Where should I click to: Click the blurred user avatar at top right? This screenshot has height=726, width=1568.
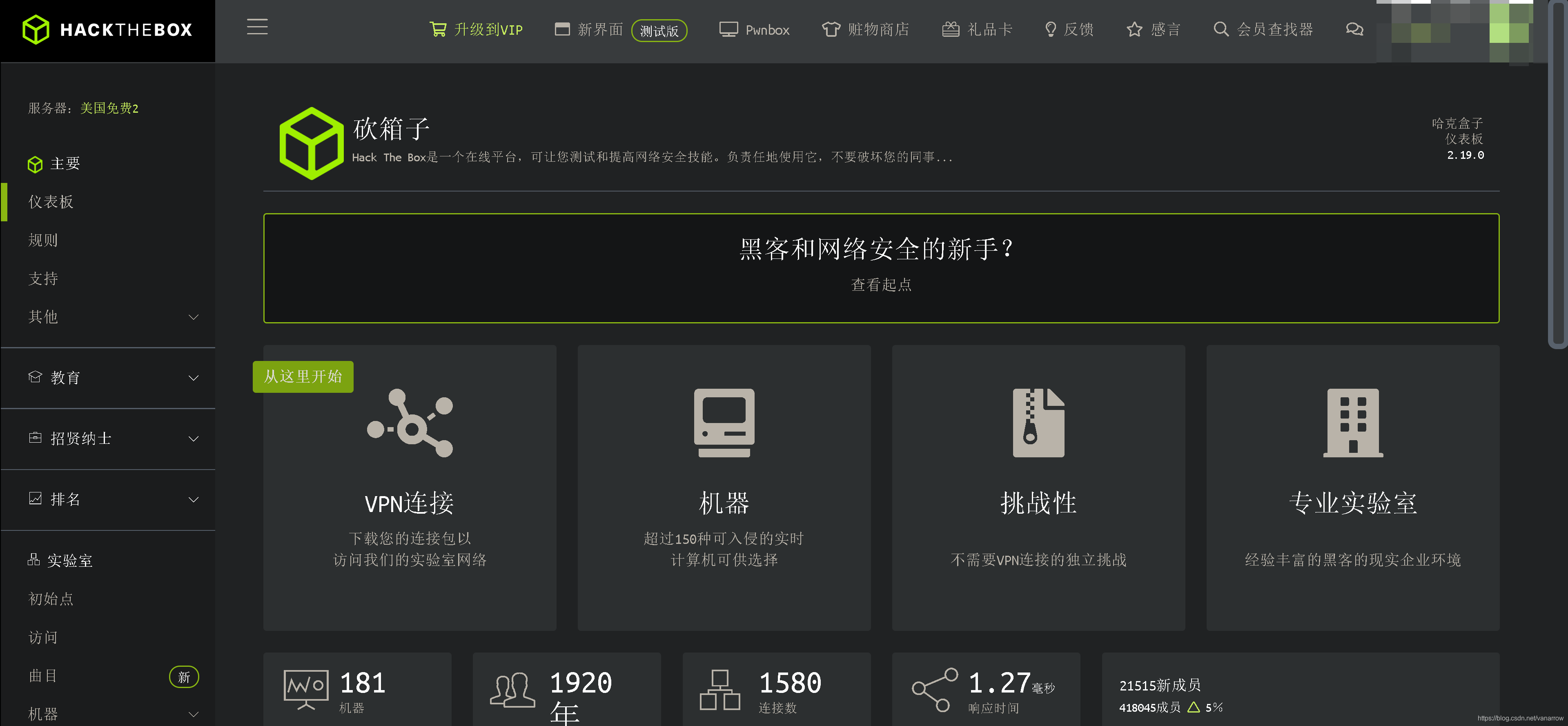tap(1455, 31)
